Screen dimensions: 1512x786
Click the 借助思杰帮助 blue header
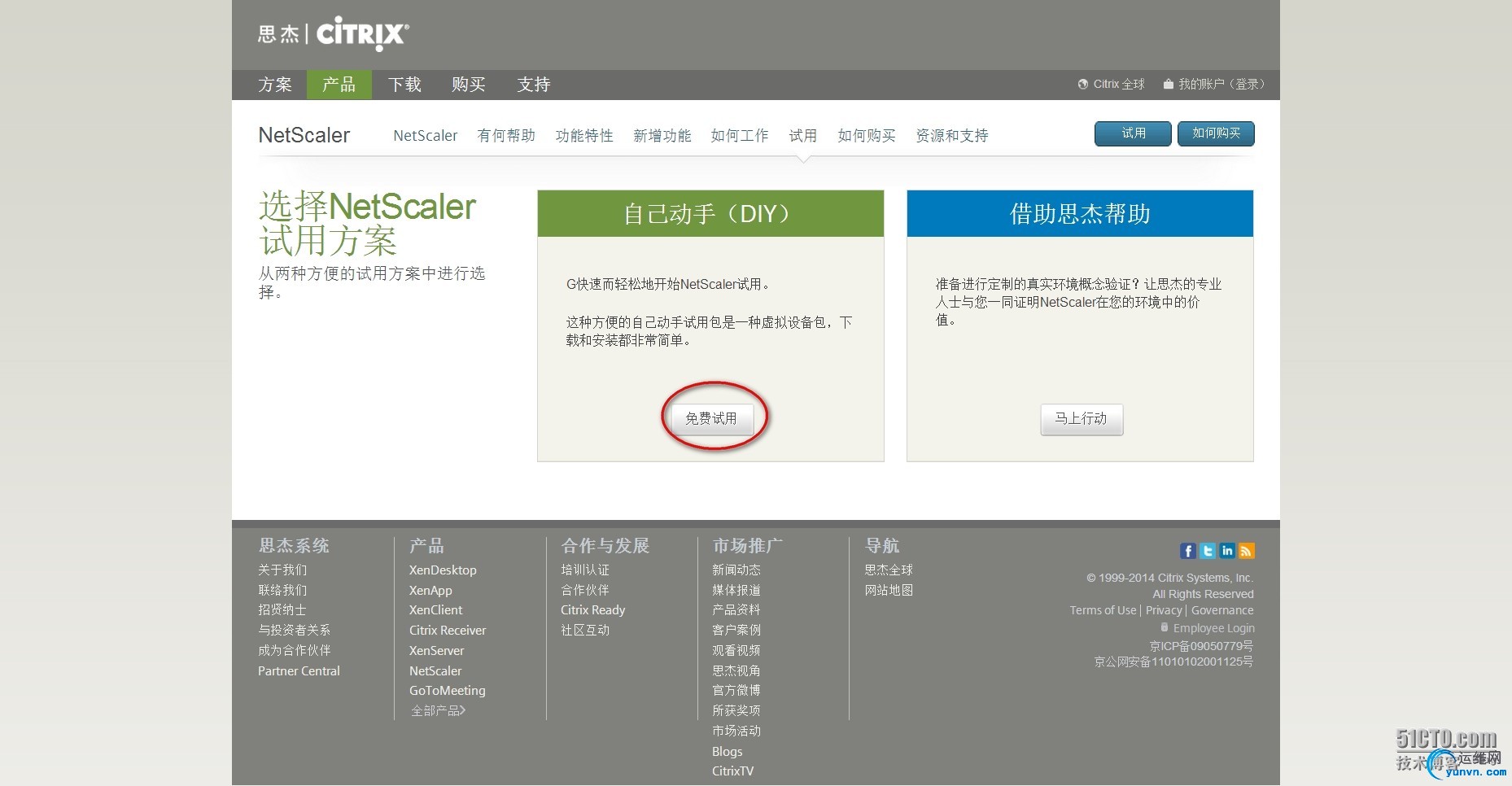tap(1080, 214)
